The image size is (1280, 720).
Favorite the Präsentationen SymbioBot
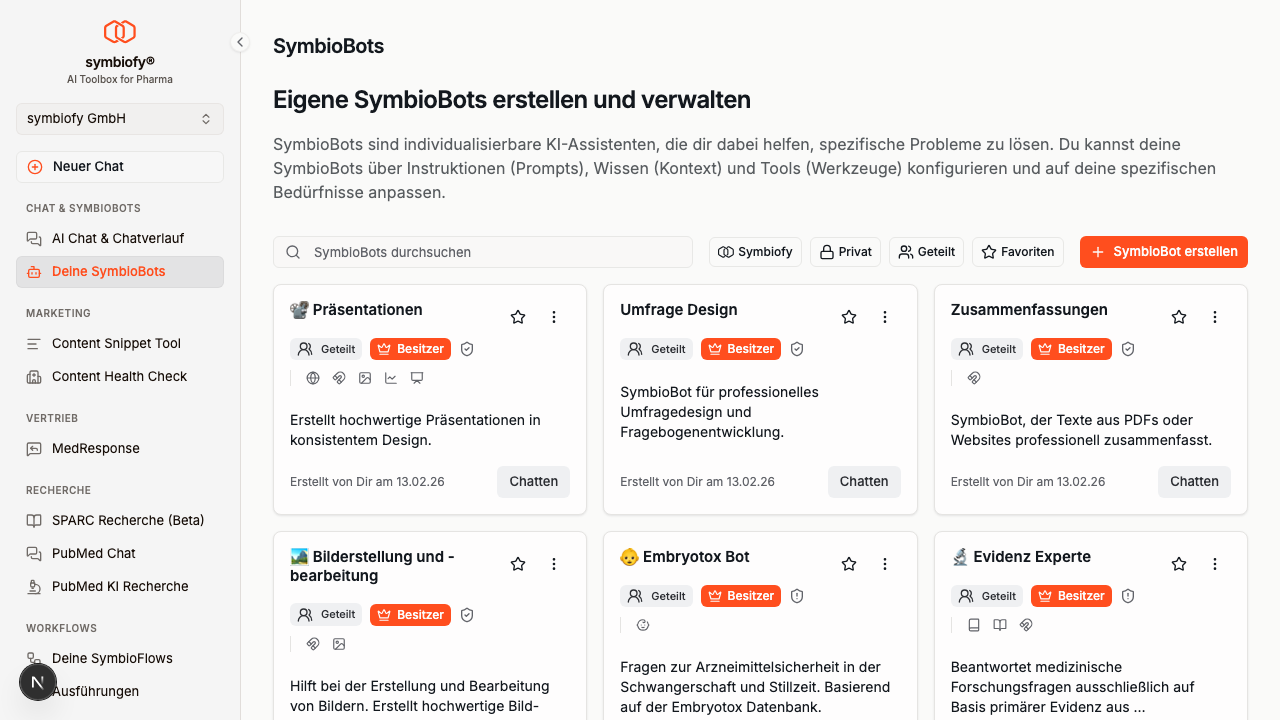(518, 316)
